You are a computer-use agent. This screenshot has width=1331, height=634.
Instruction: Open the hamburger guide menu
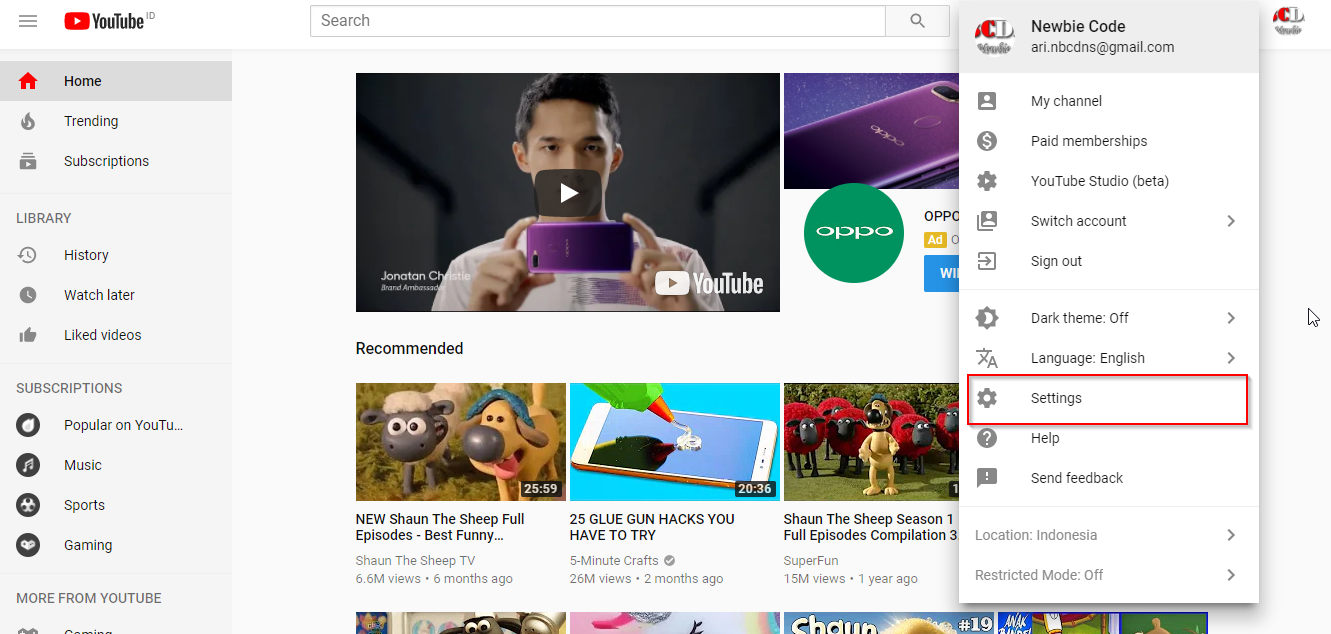tap(28, 20)
